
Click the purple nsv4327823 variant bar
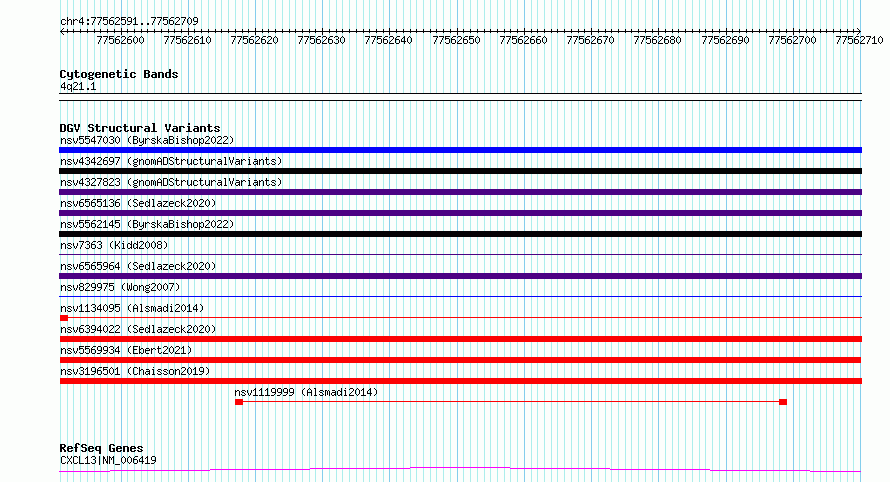(460, 192)
